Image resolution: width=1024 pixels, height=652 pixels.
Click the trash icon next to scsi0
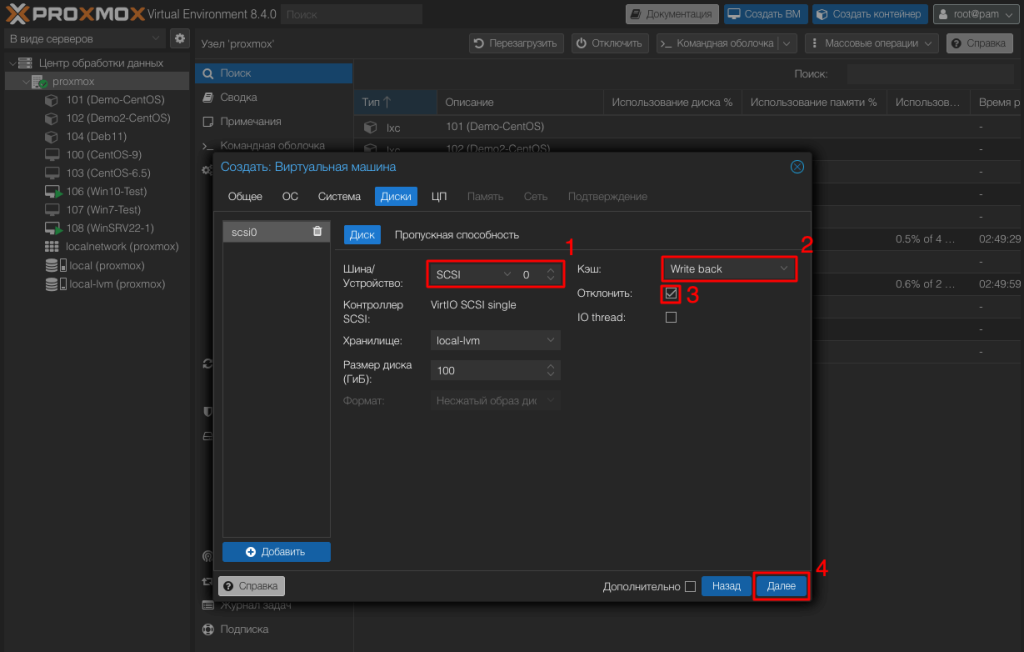click(x=317, y=232)
